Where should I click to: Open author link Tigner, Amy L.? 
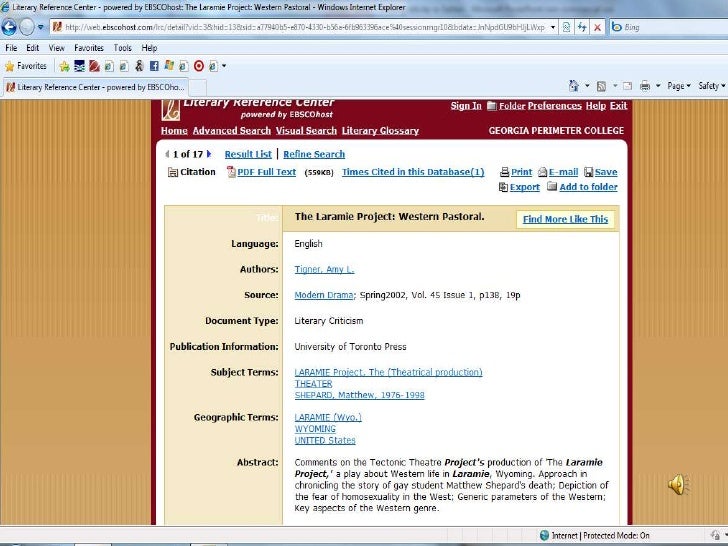coord(324,269)
